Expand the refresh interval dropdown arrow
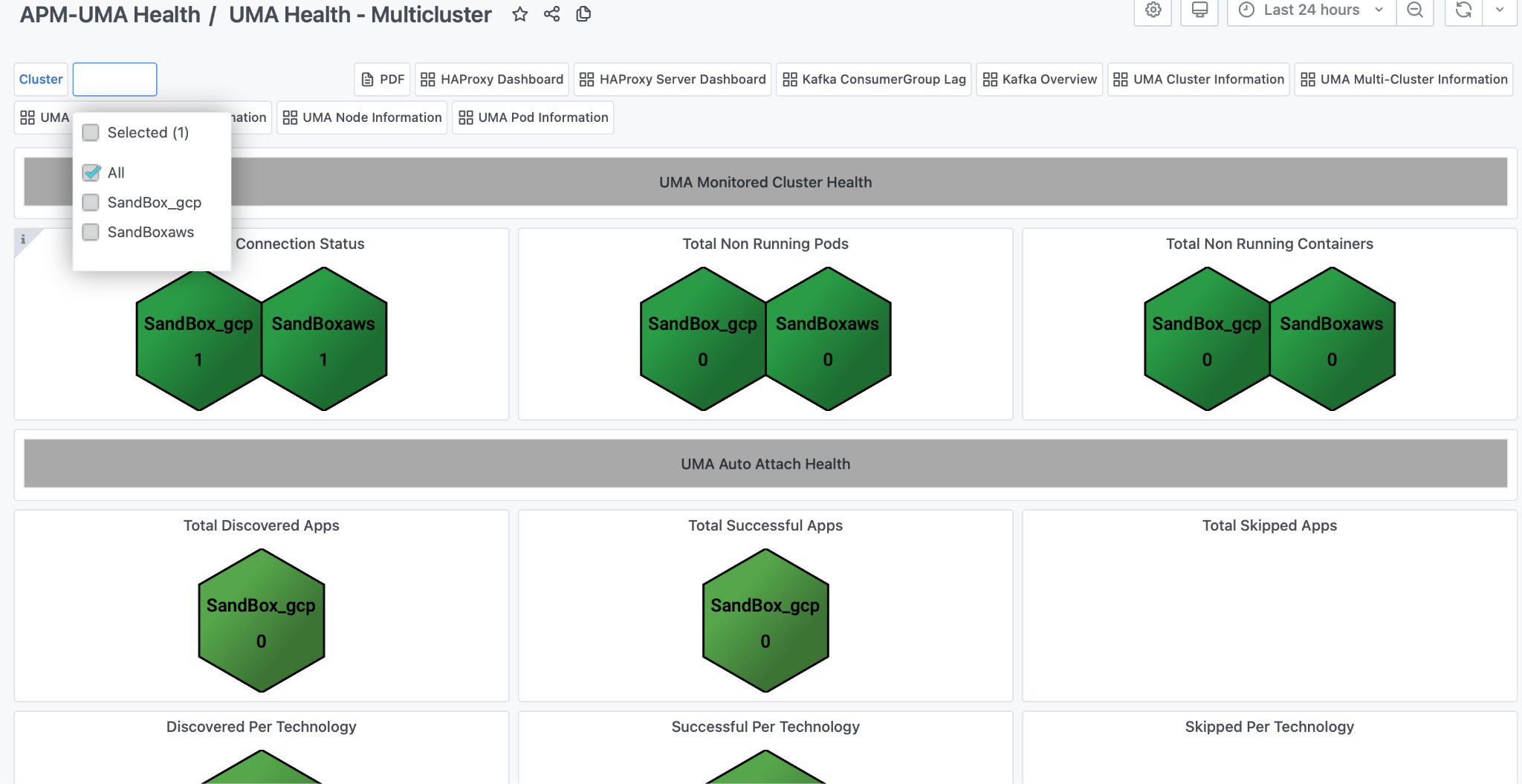 click(x=1501, y=10)
